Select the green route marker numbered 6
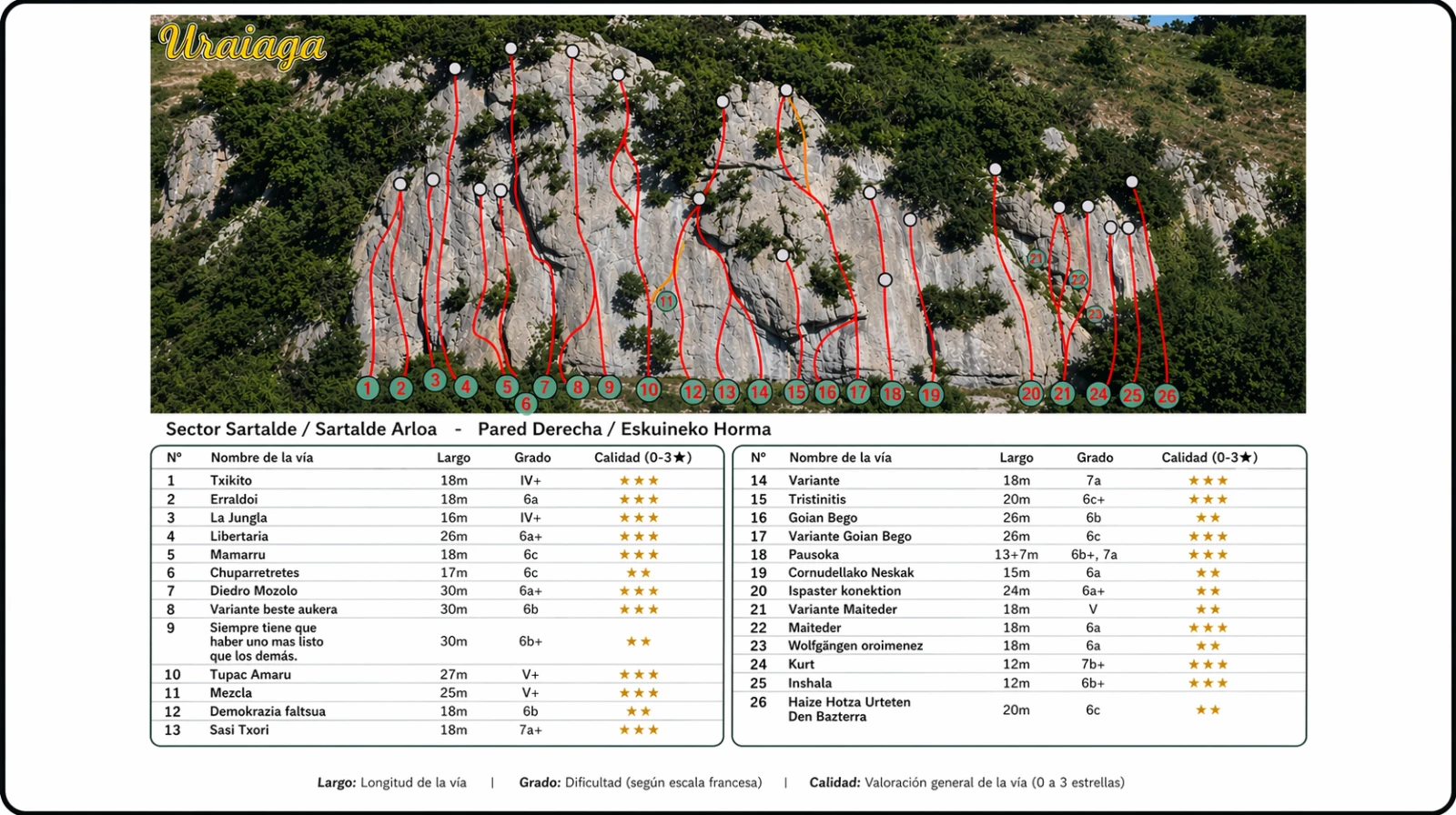 pos(525,404)
